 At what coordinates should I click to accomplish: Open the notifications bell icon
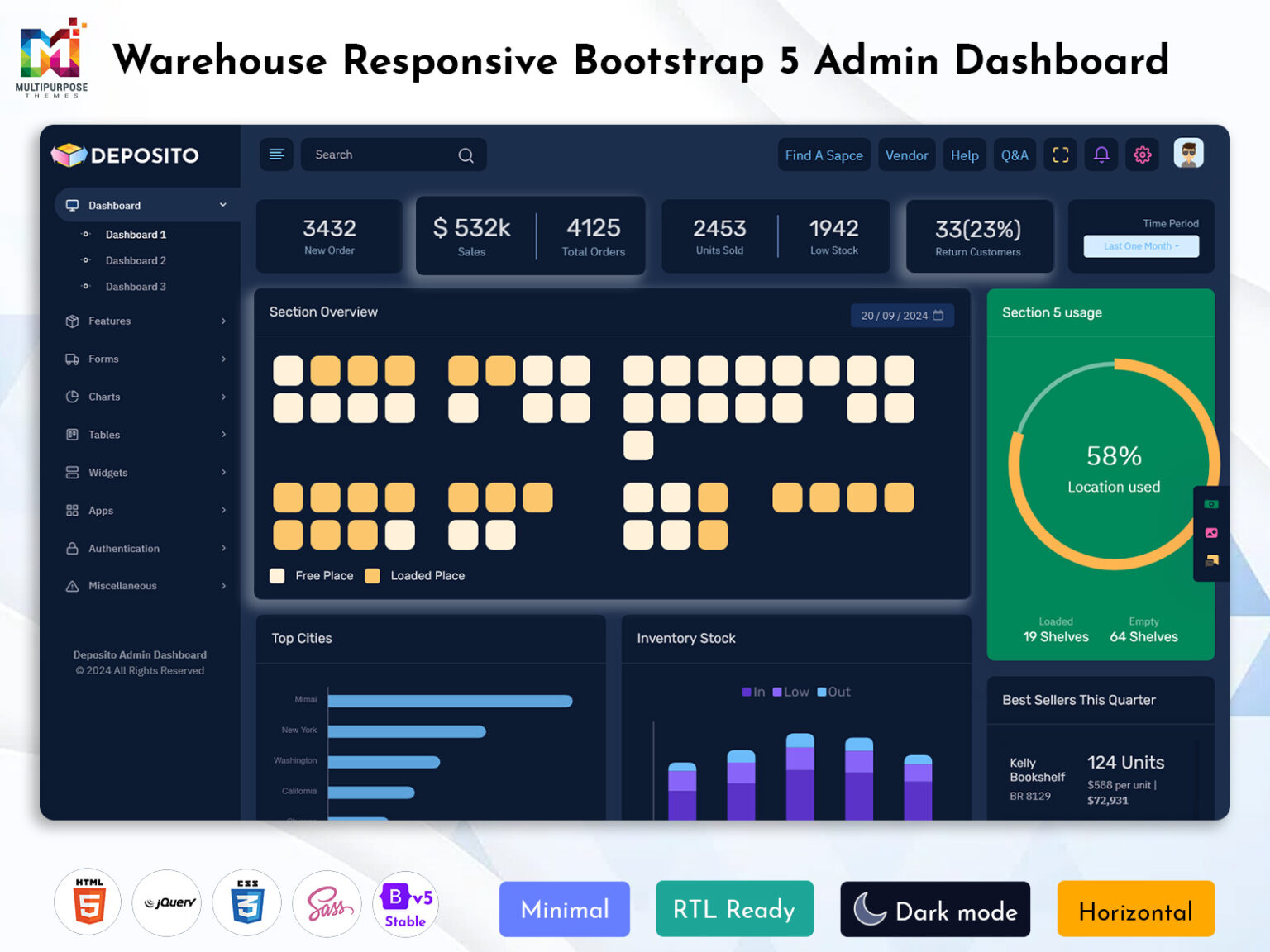click(1101, 155)
